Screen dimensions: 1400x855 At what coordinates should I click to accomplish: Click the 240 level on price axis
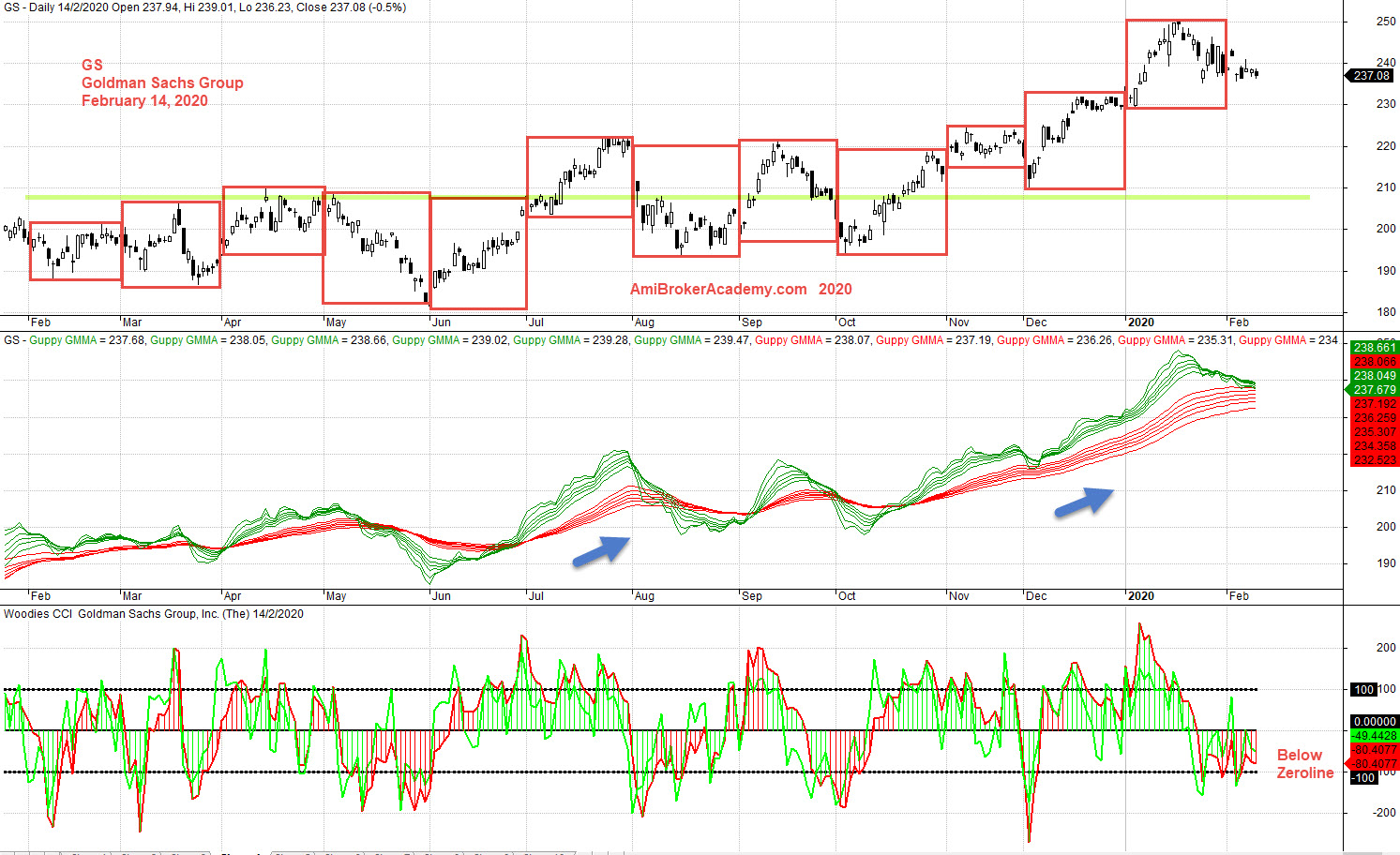[1385, 63]
